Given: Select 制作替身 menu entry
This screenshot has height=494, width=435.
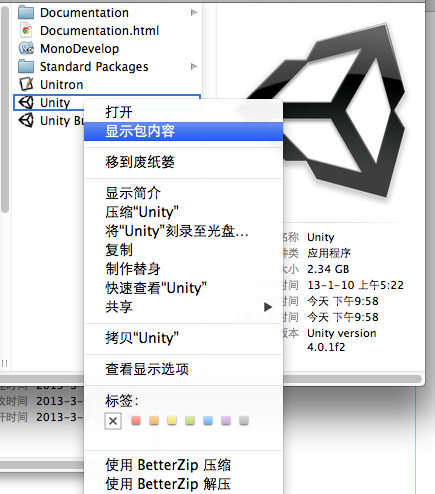Looking at the screenshot, I should pos(183,269).
